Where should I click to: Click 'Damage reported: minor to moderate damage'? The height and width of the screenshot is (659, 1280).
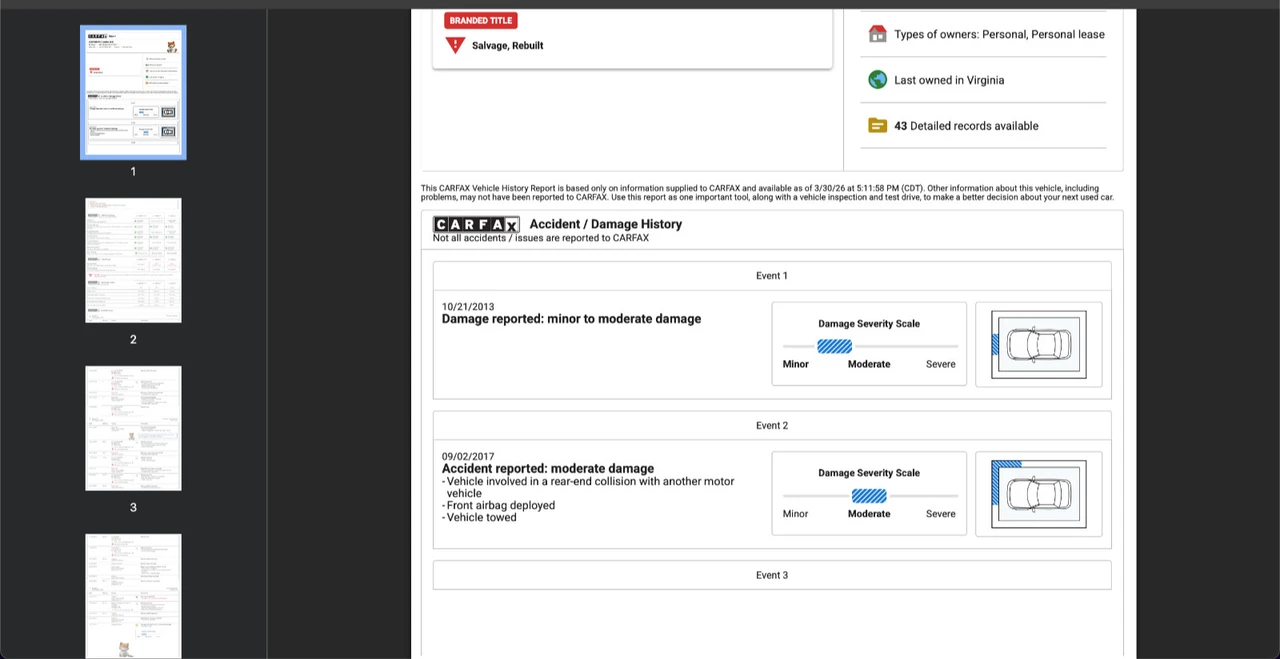tap(571, 319)
